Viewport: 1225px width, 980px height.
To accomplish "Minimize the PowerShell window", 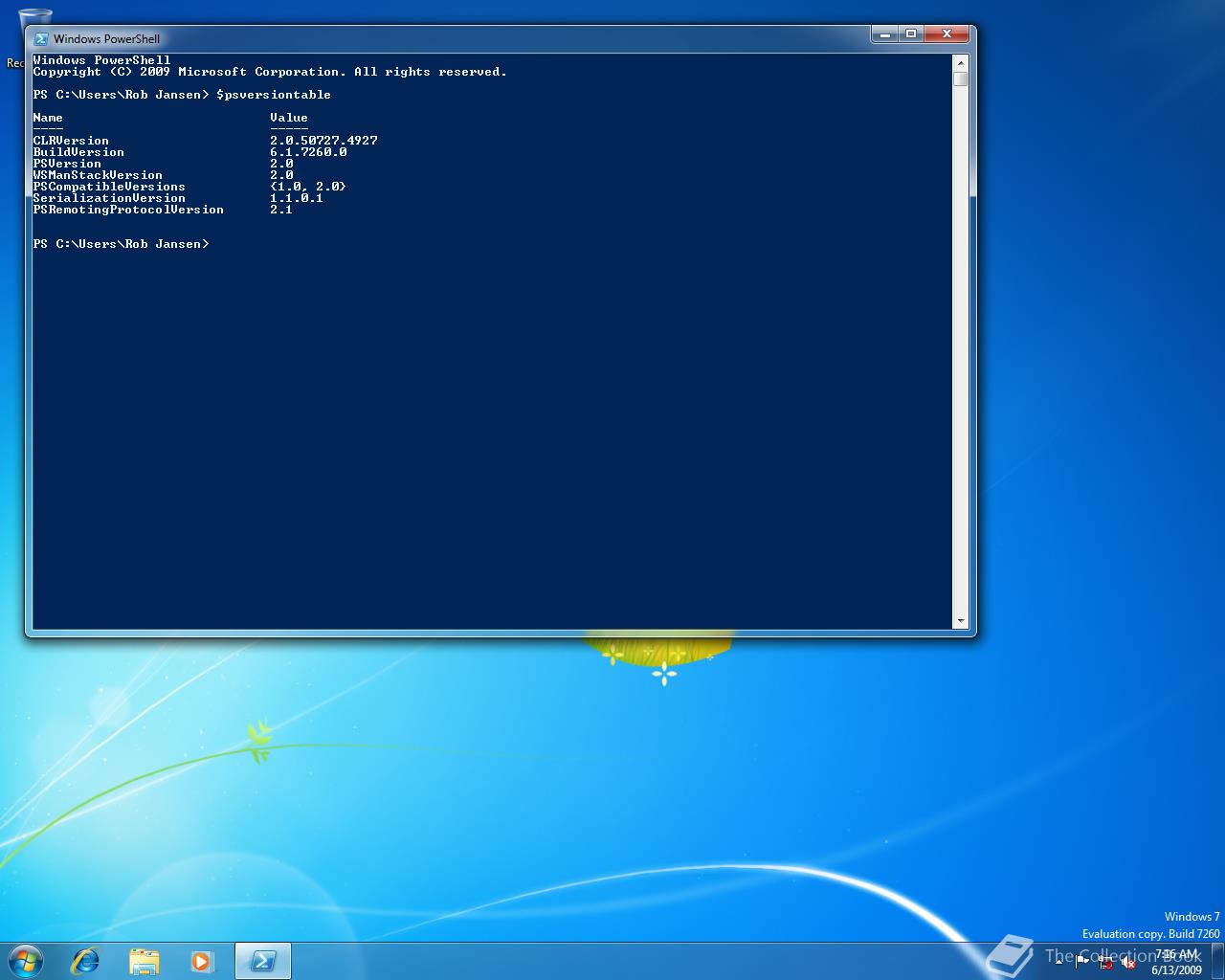I will pos(884,34).
